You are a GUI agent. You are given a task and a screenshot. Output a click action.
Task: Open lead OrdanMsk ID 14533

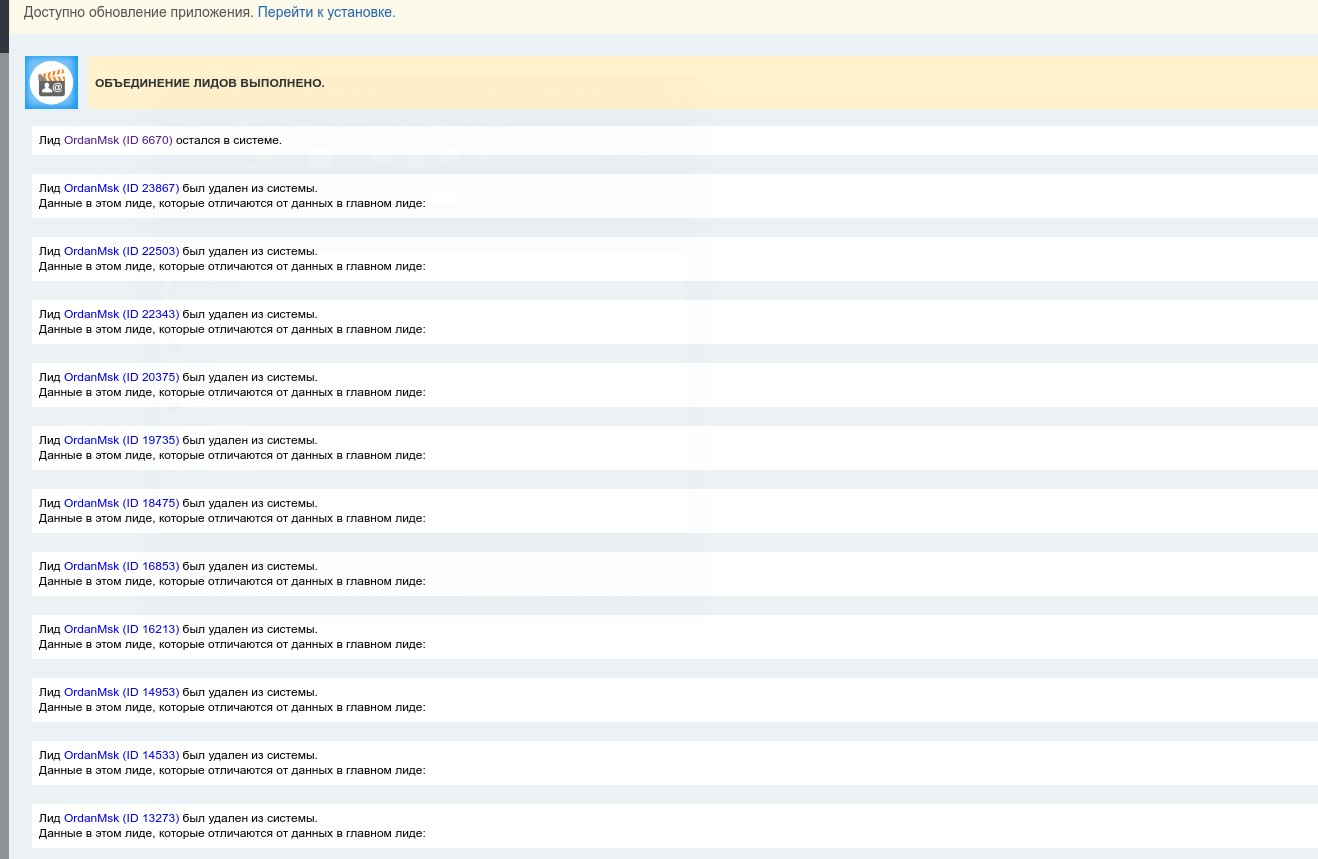click(121, 755)
